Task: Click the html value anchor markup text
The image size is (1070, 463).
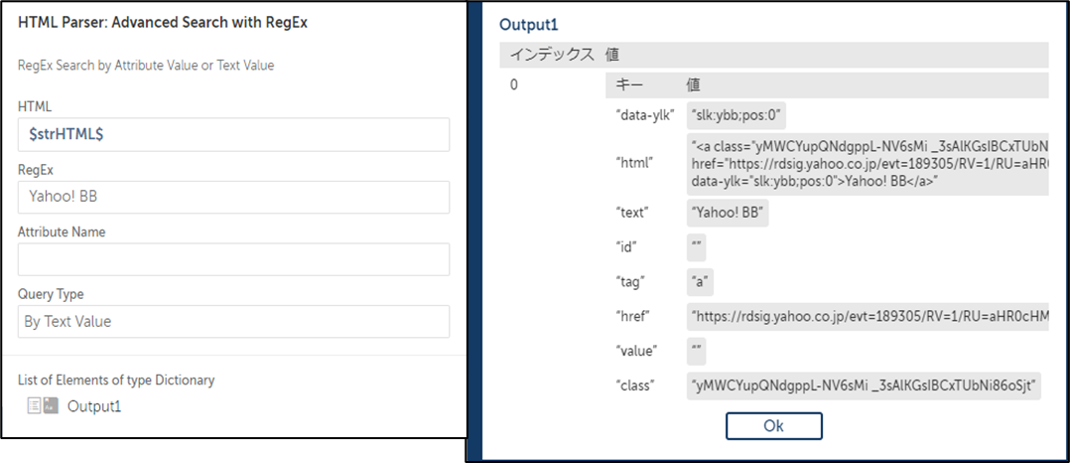Action: (868, 164)
